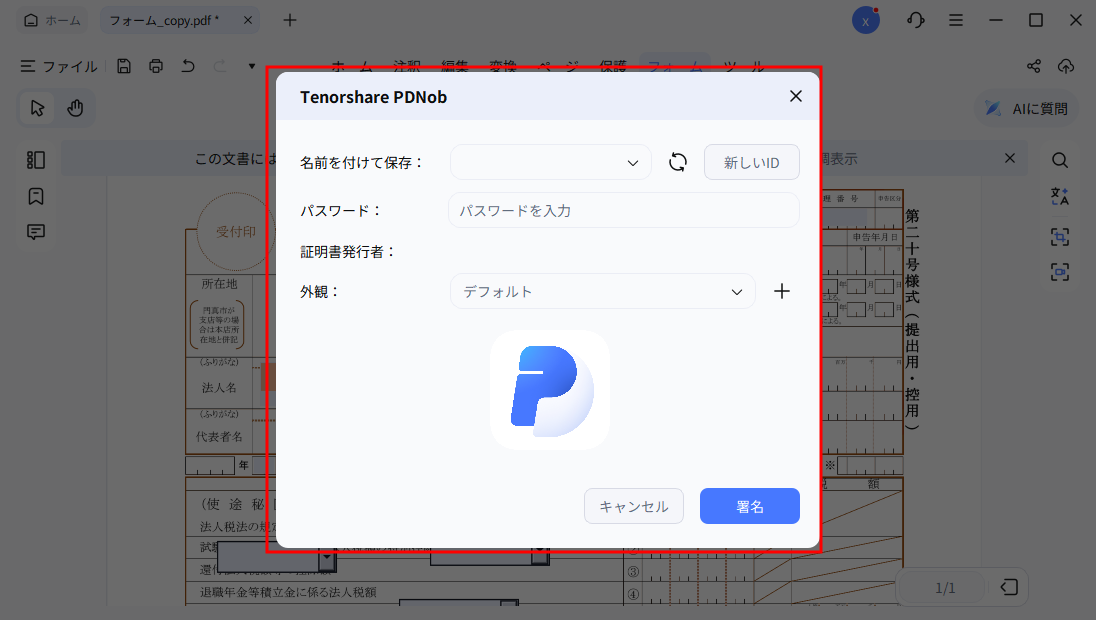Screen dimensions: 1096x620
Task: Save the document using the save icon
Action: point(123,65)
